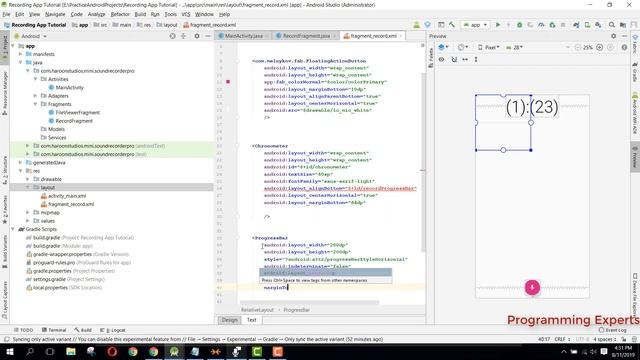The image size is (640, 360).
Task: Open orientation dropdown in preview toolbar
Action: pyautogui.click(x=463, y=47)
